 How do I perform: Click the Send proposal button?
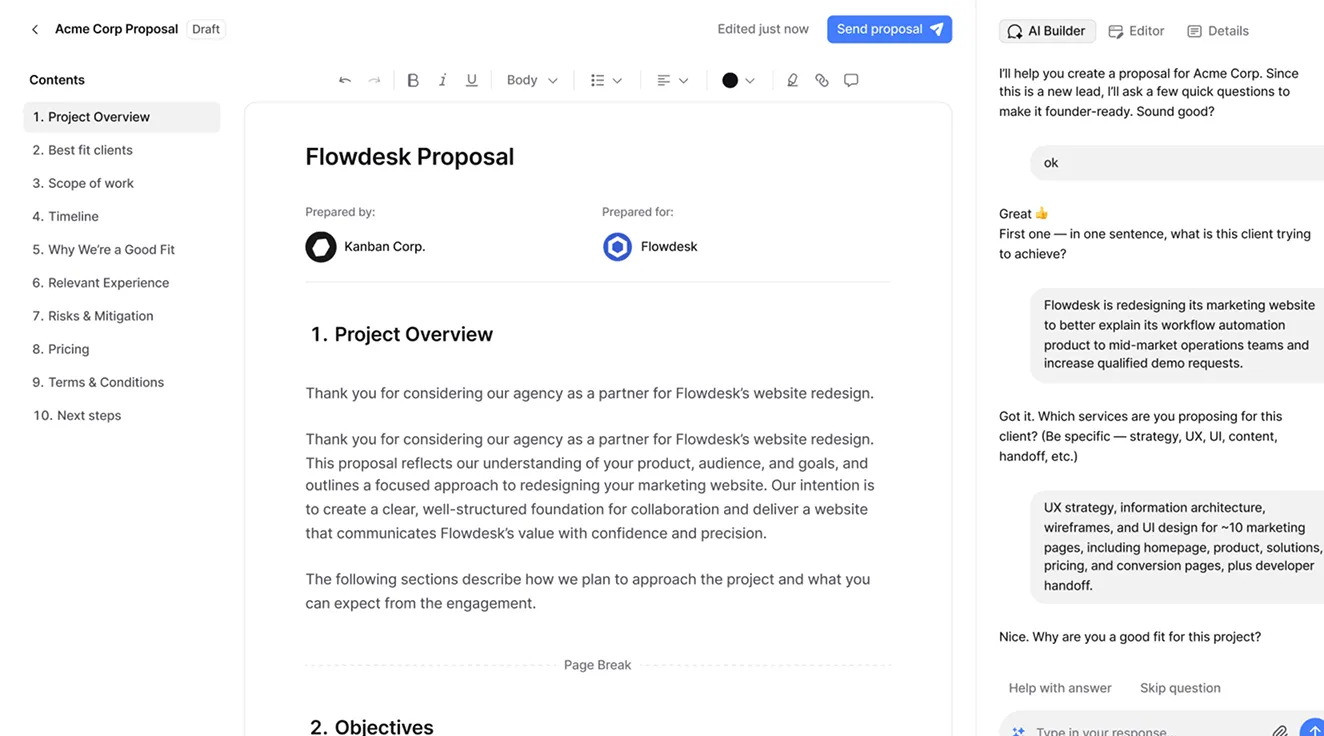click(x=889, y=29)
